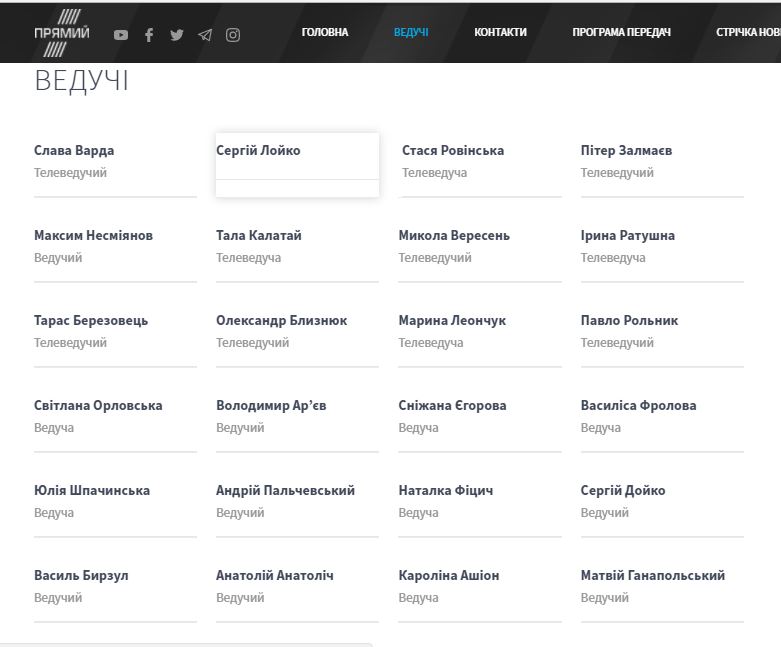Click on Сніжана Єгорова name
This screenshot has height=647, width=781.
[x=452, y=406]
